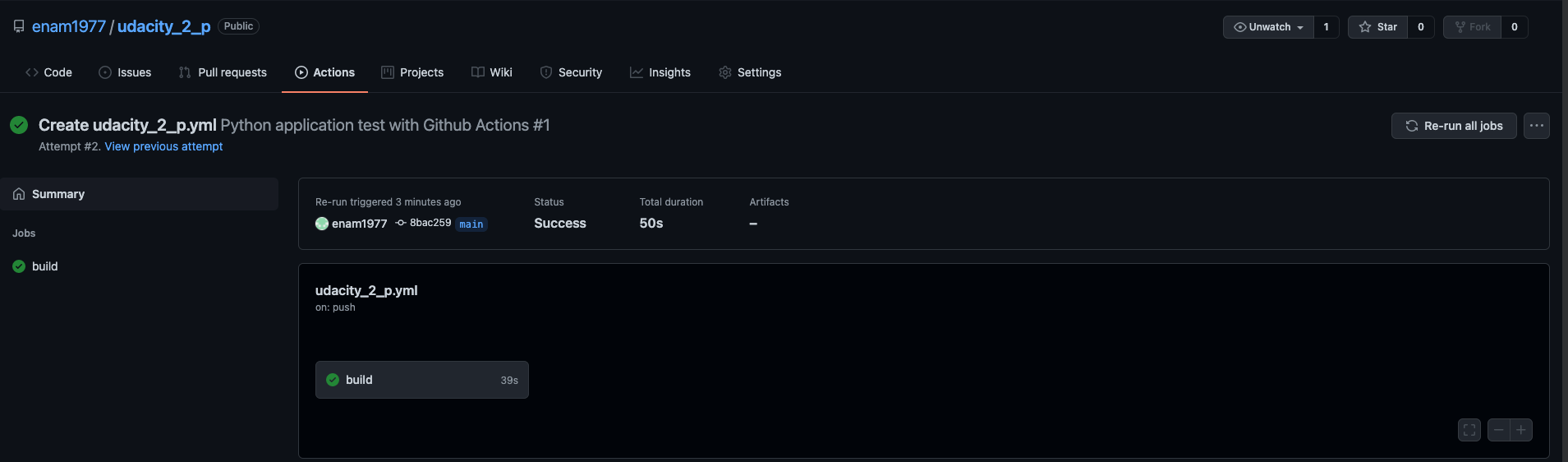Click the repository book icon beside enam1977

pos(19,26)
